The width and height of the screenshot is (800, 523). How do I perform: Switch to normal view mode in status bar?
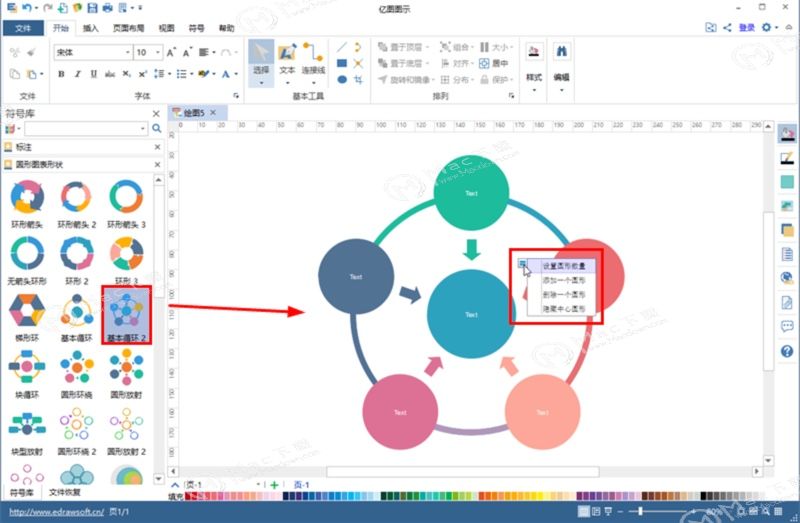pos(583,511)
